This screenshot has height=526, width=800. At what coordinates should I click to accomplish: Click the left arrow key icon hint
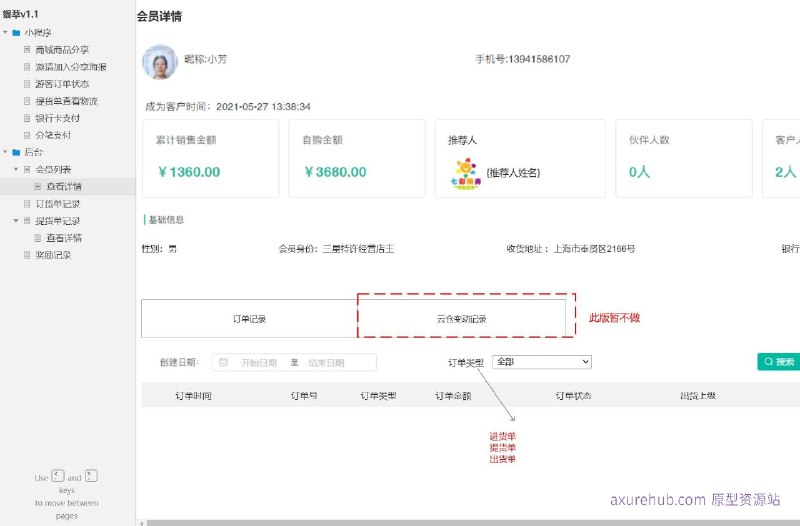(x=58, y=476)
